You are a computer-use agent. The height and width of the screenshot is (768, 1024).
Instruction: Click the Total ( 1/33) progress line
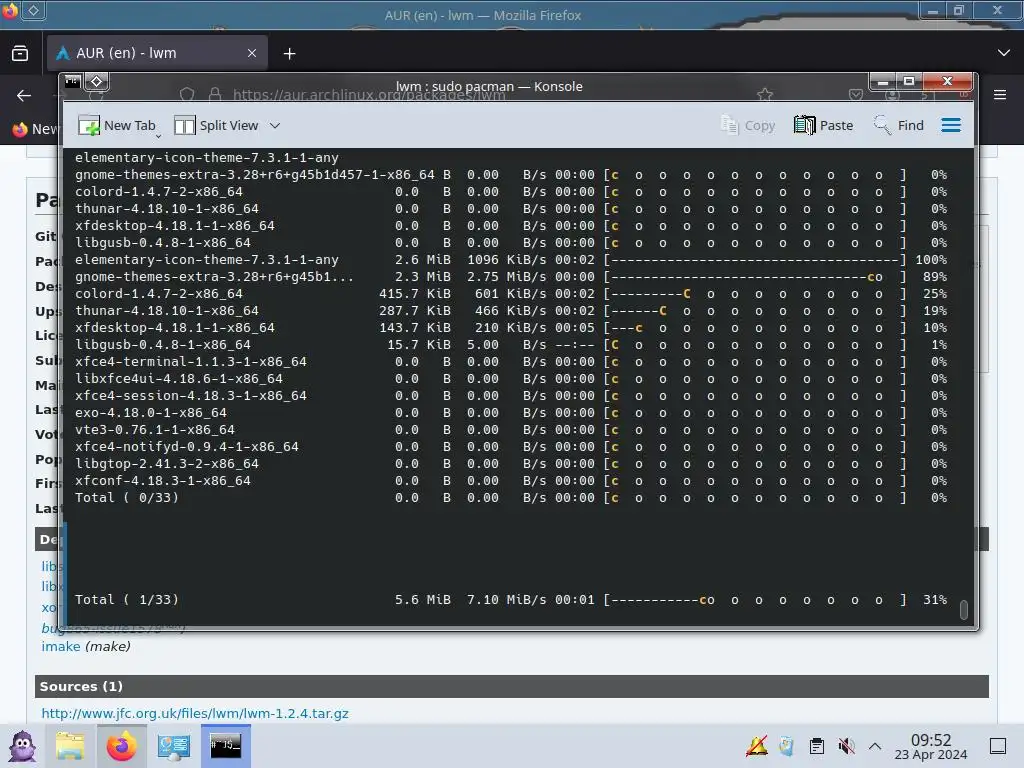point(511,600)
